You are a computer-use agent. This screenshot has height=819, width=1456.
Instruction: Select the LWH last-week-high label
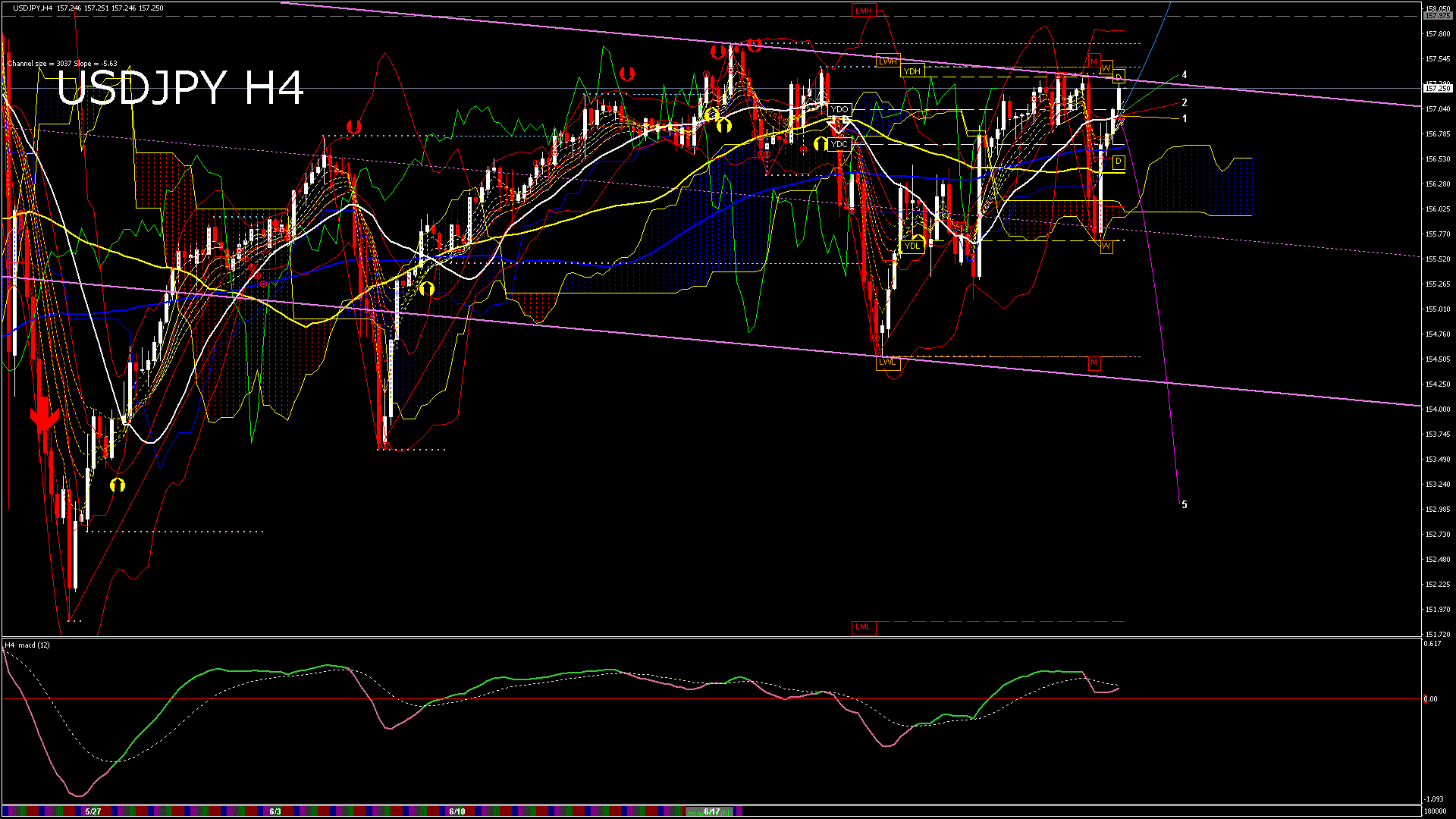click(887, 61)
